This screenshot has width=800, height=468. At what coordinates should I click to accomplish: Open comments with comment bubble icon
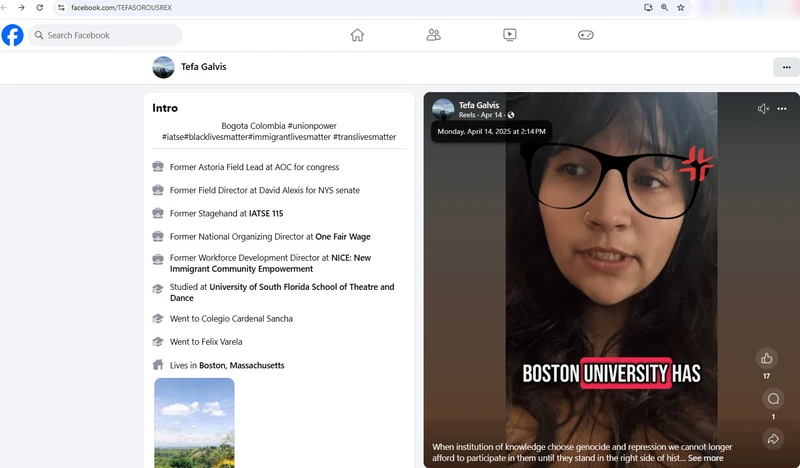[773, 399]
